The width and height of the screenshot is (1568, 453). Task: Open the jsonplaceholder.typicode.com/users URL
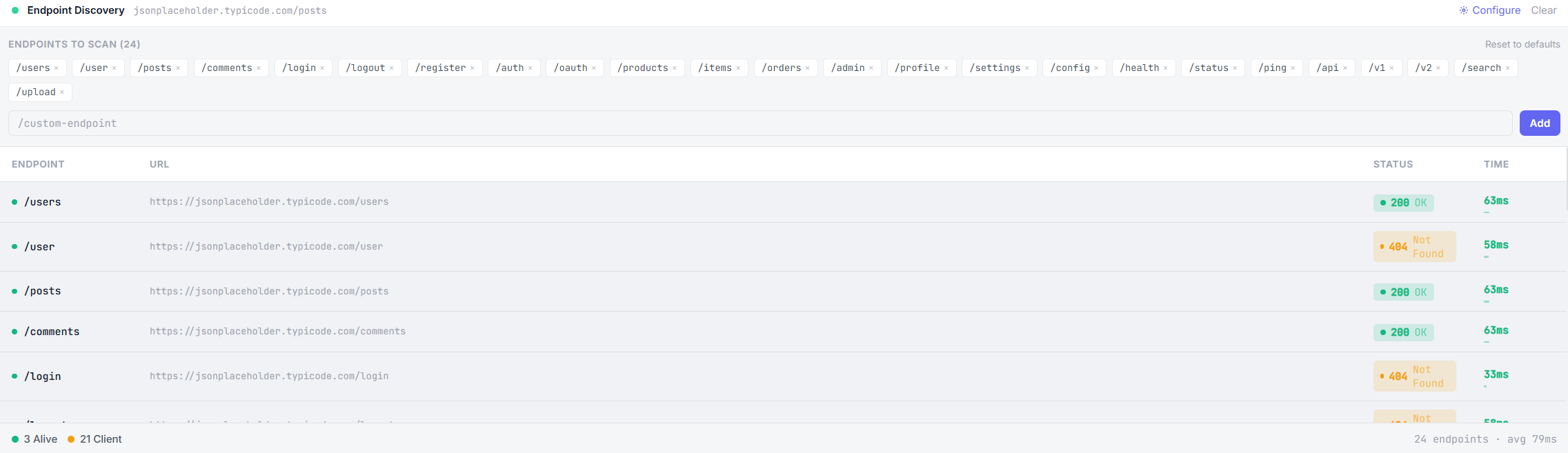coord(269,202)
